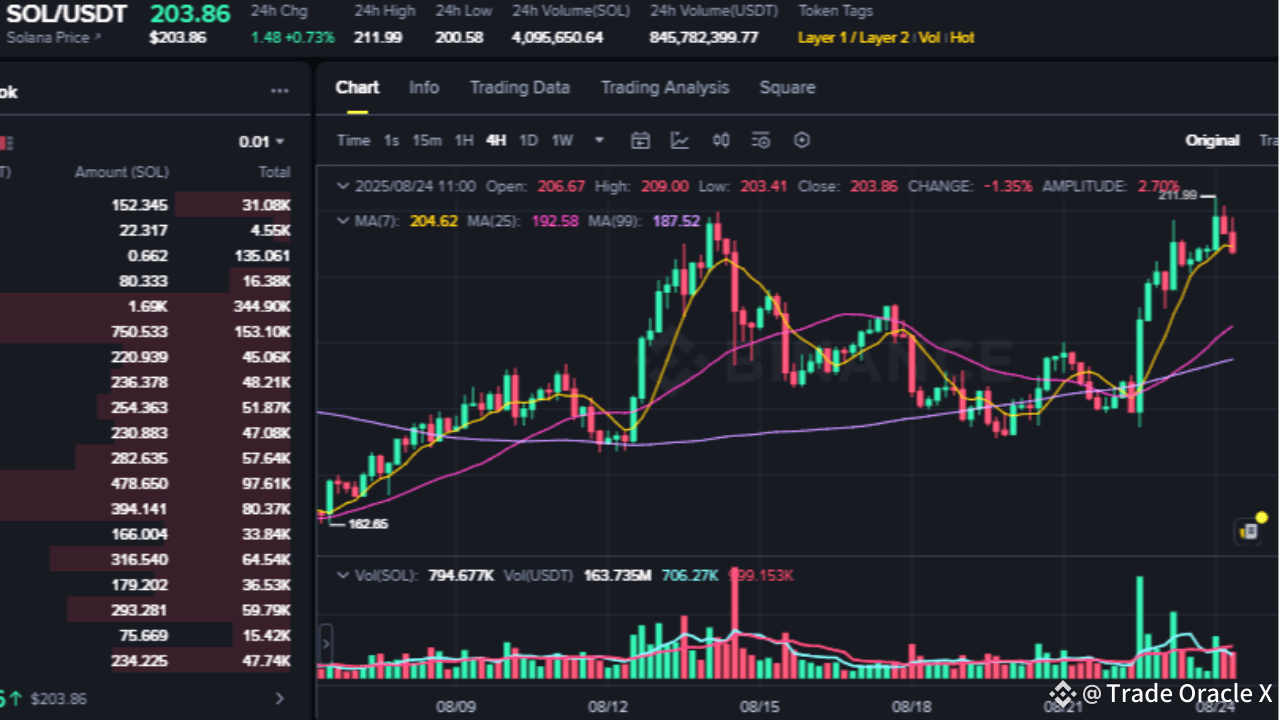Click the order book row with amount 0.662
The image size is (1280, 720).
click(x=146, y=256)
